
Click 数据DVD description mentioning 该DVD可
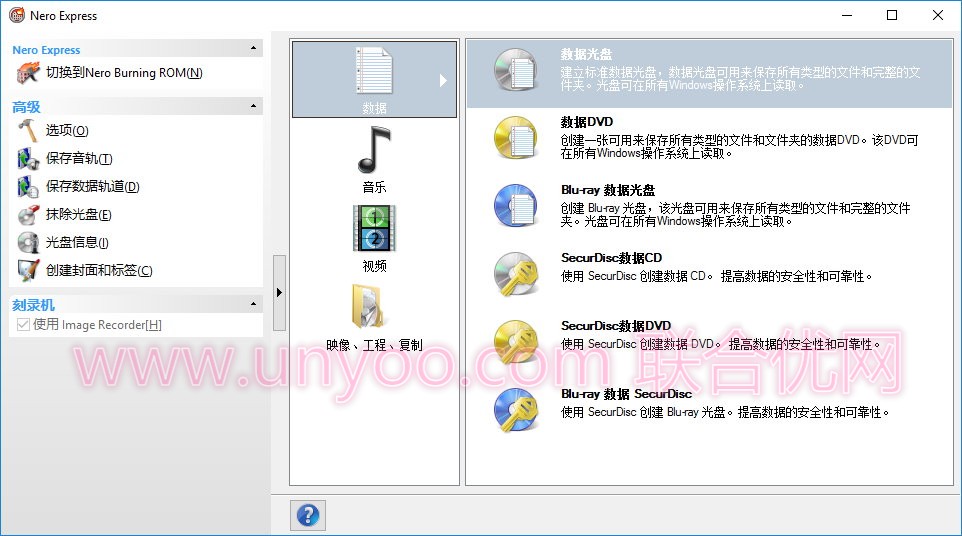pos(739,147)
